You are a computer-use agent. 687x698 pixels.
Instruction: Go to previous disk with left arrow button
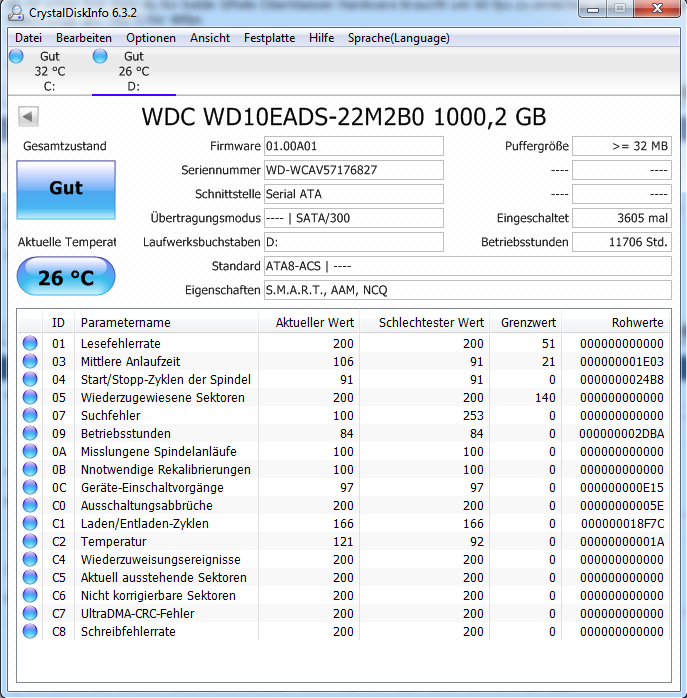click(28, 117)
